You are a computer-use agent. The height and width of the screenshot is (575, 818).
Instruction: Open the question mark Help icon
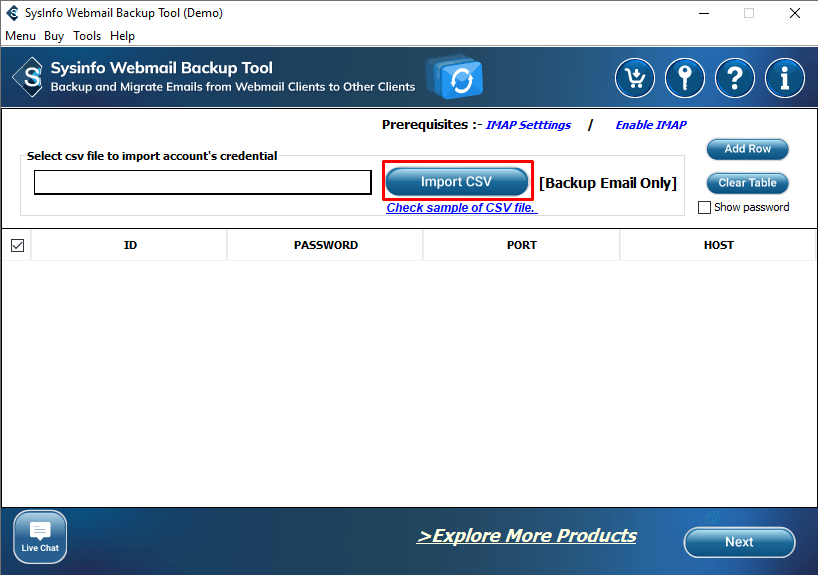(x=735, y=78)
